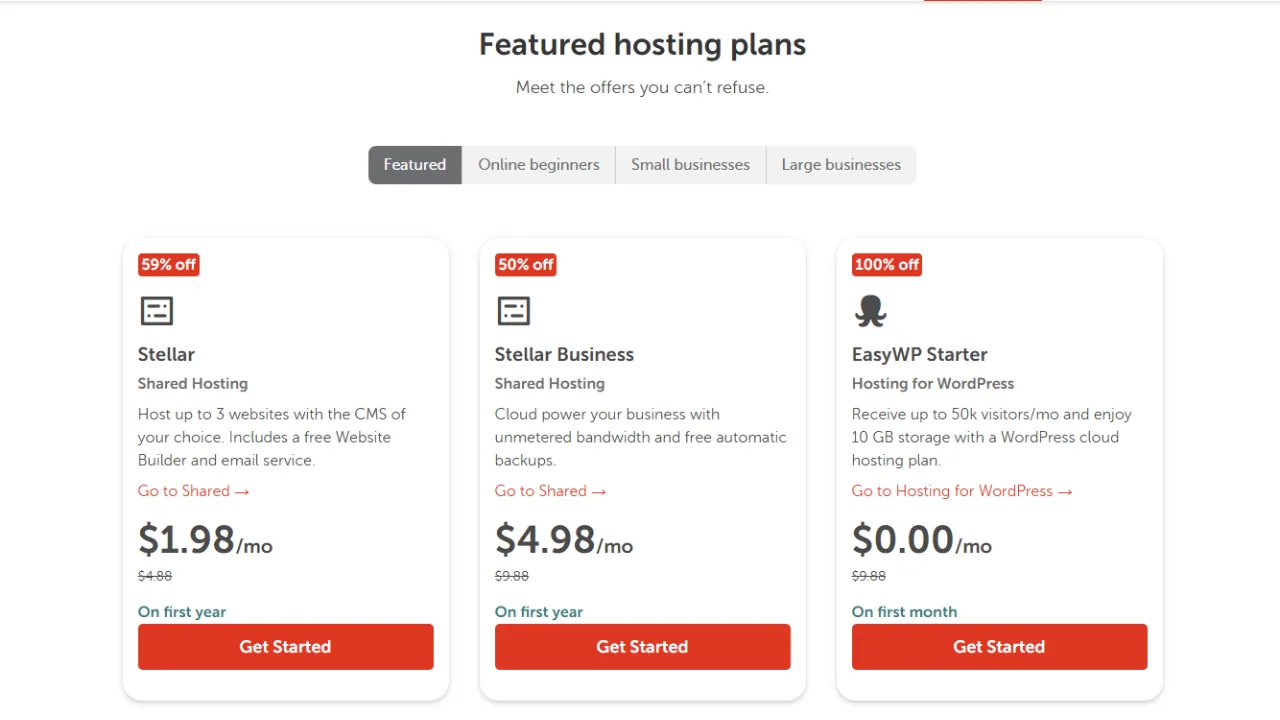Return to the Featured tab
Screen dimensions: 1280x720
click(x=414, y=164)
